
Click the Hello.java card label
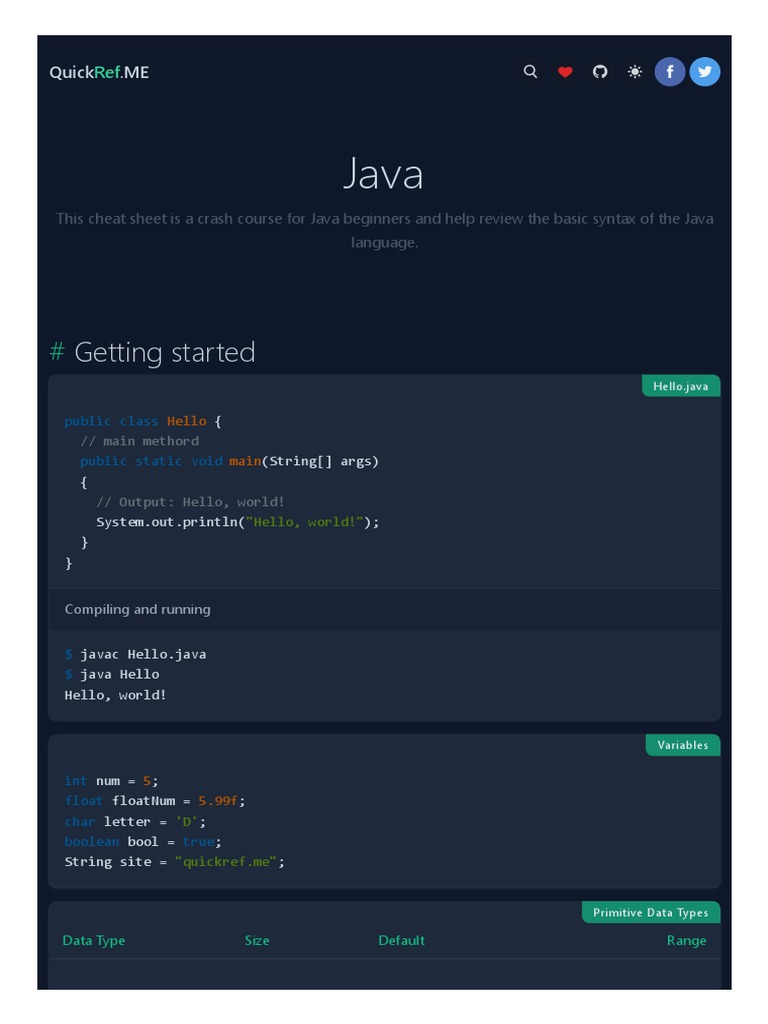click(x=681, y=386)
